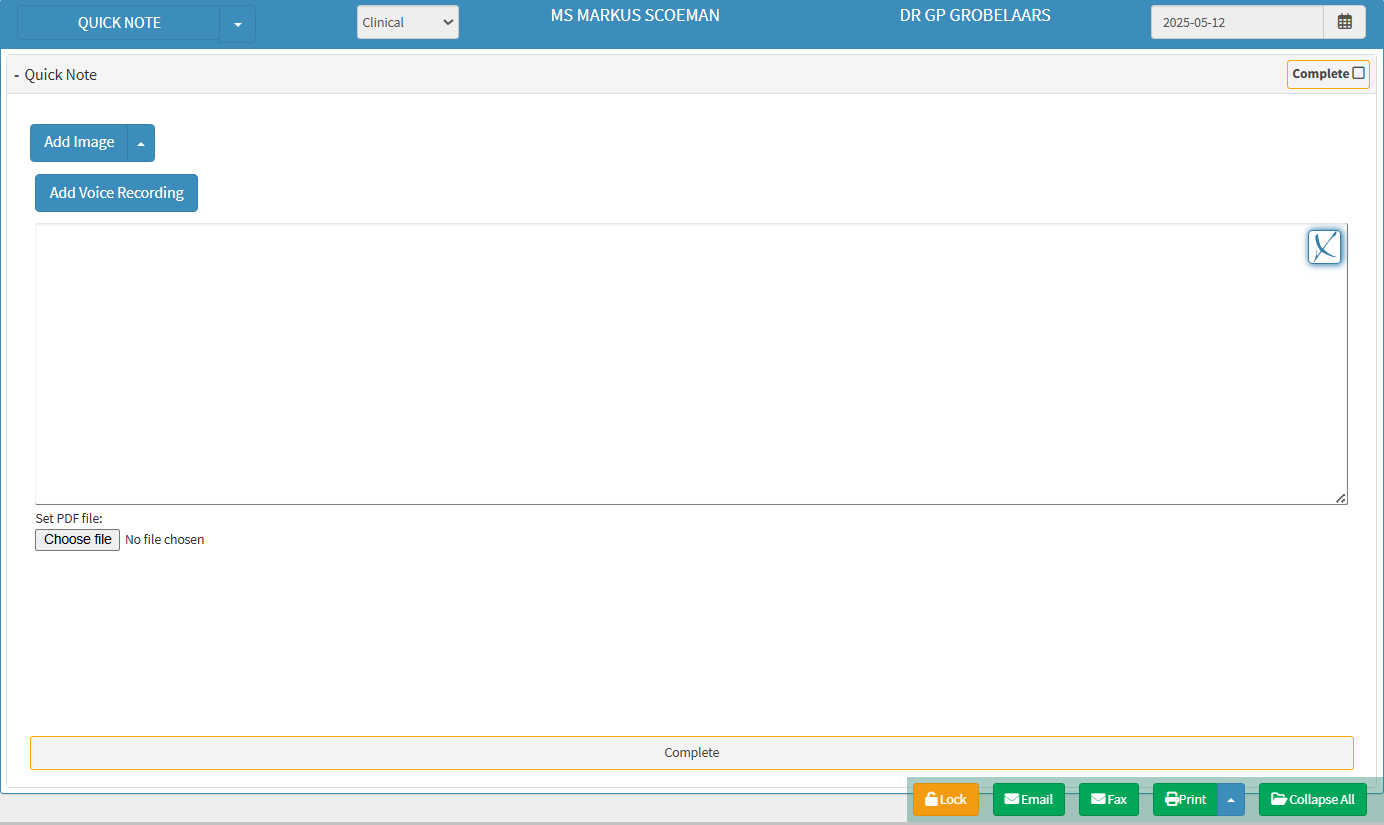1384x825 pixels.
Task: Click Collapse All folder icon button
Action: 1312,799
